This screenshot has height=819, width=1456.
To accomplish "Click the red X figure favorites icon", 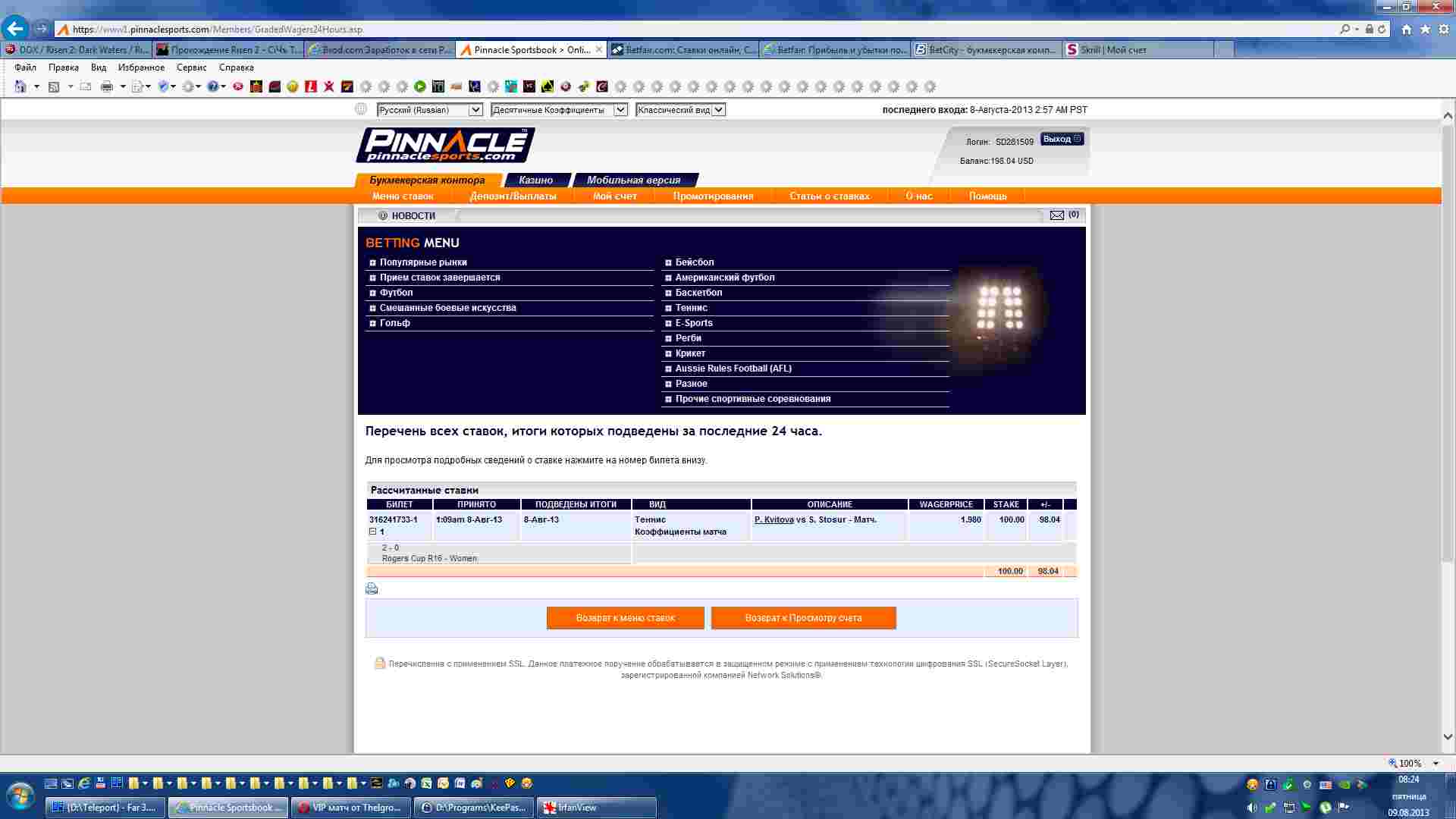I will click(x=329, y=86).
